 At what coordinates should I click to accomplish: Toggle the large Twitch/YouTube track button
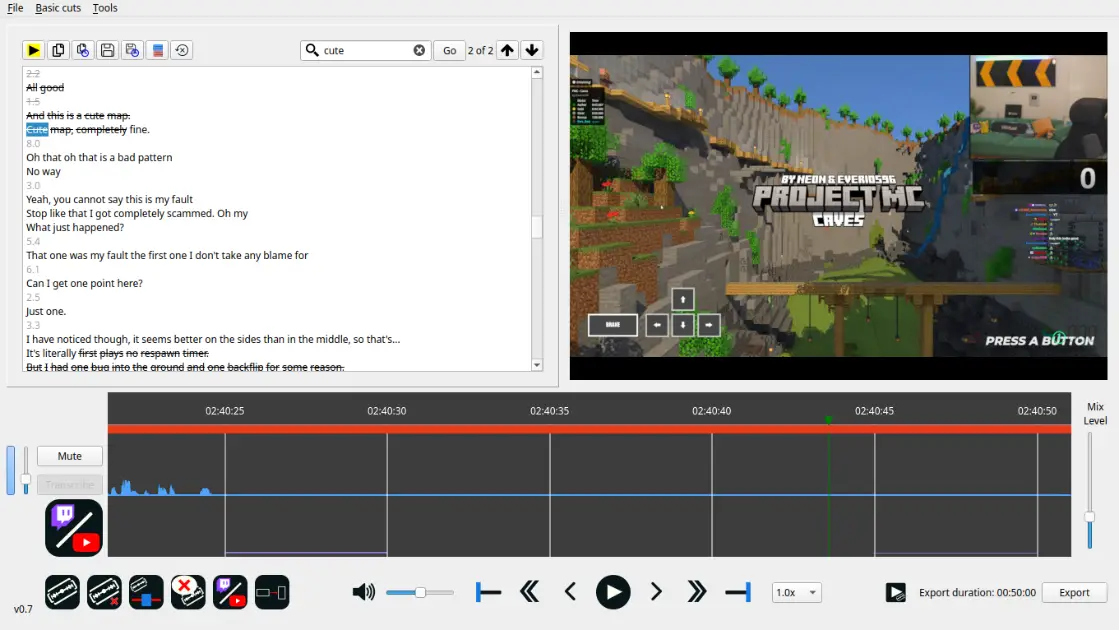74,528
